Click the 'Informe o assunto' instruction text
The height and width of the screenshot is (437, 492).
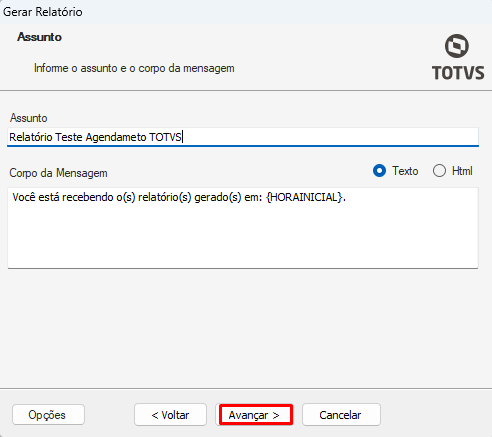point(134,68)
